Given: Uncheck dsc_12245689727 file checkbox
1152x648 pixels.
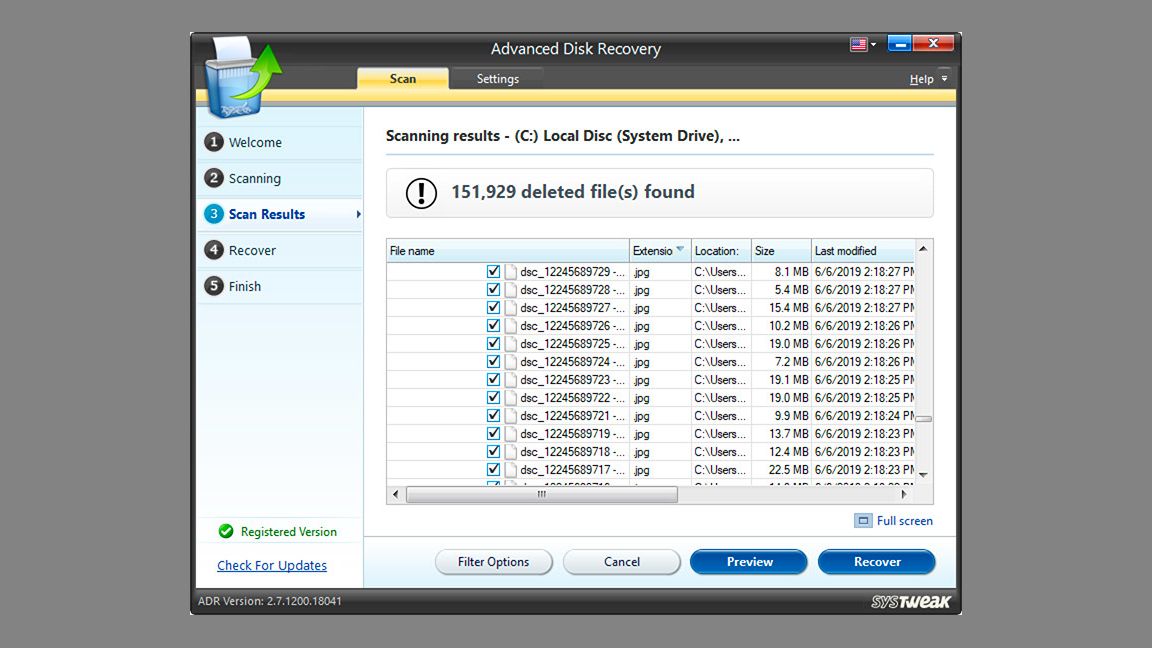Looking at the screenshot, I should click(494, 308).
